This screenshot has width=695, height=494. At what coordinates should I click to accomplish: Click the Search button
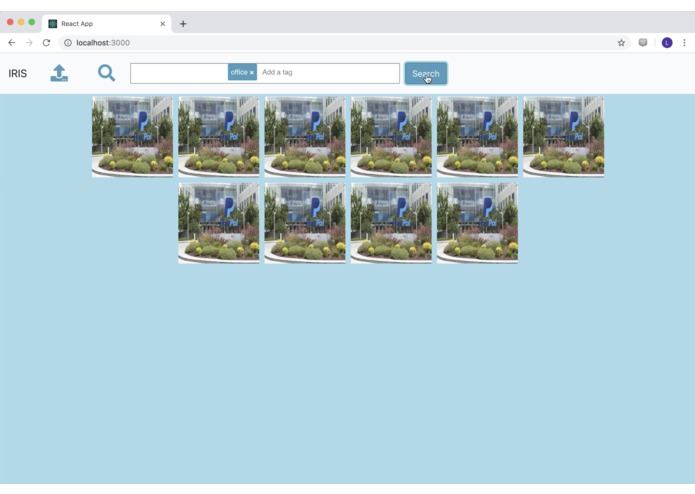click(426, 74)
